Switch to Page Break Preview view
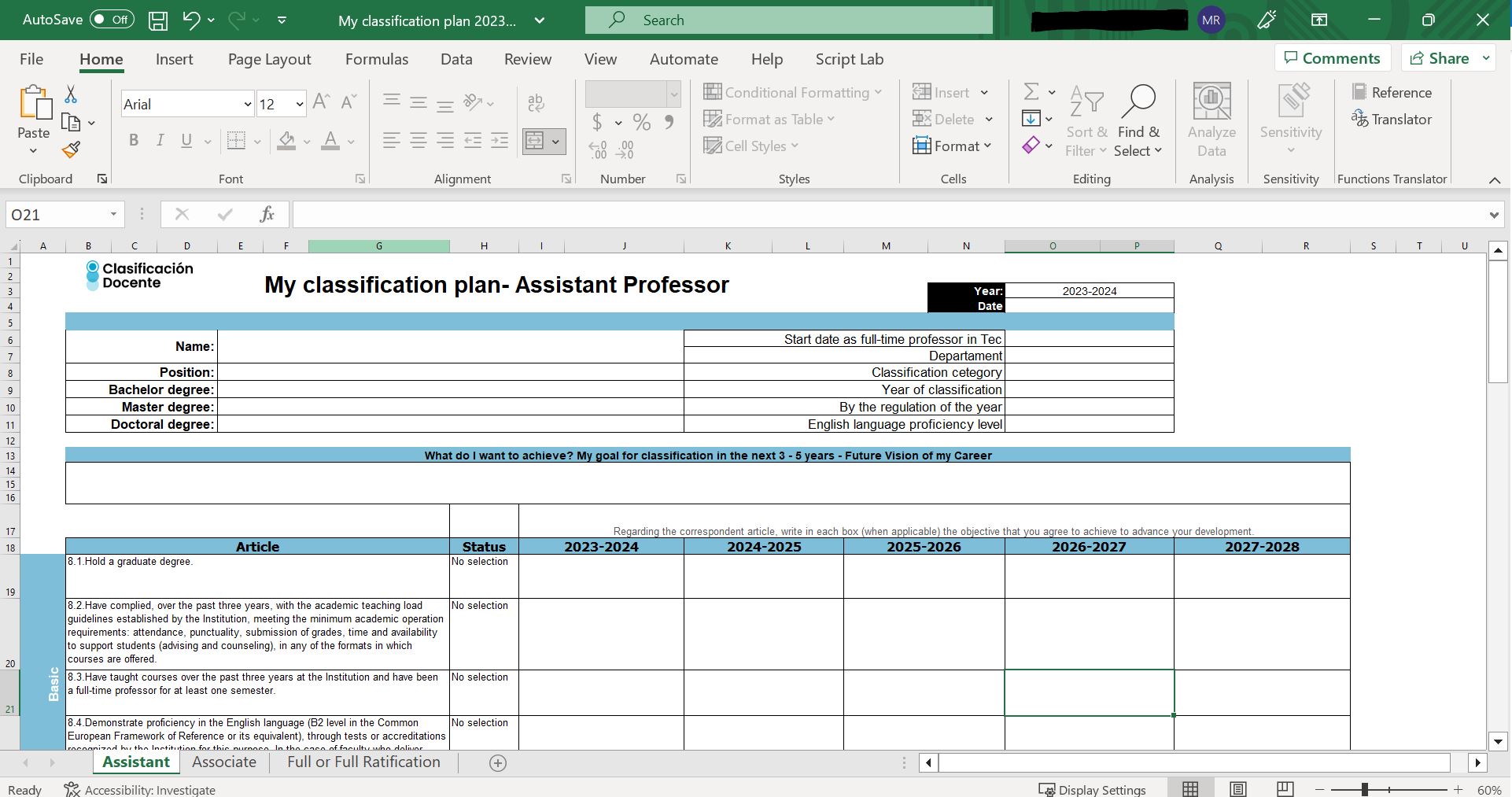Screen dimensions: 1512x797 (x=1285, y=789)
